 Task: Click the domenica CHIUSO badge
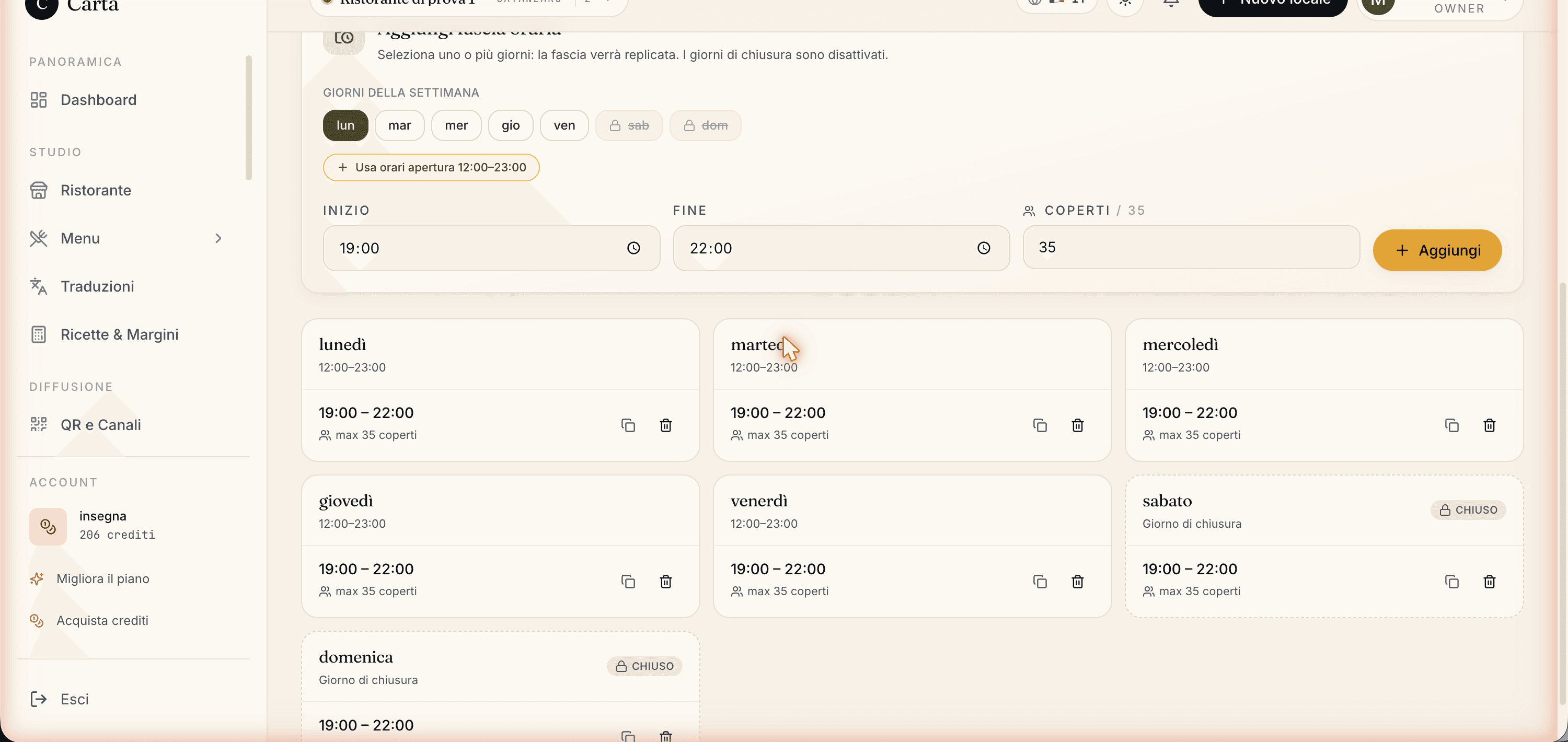644,667
